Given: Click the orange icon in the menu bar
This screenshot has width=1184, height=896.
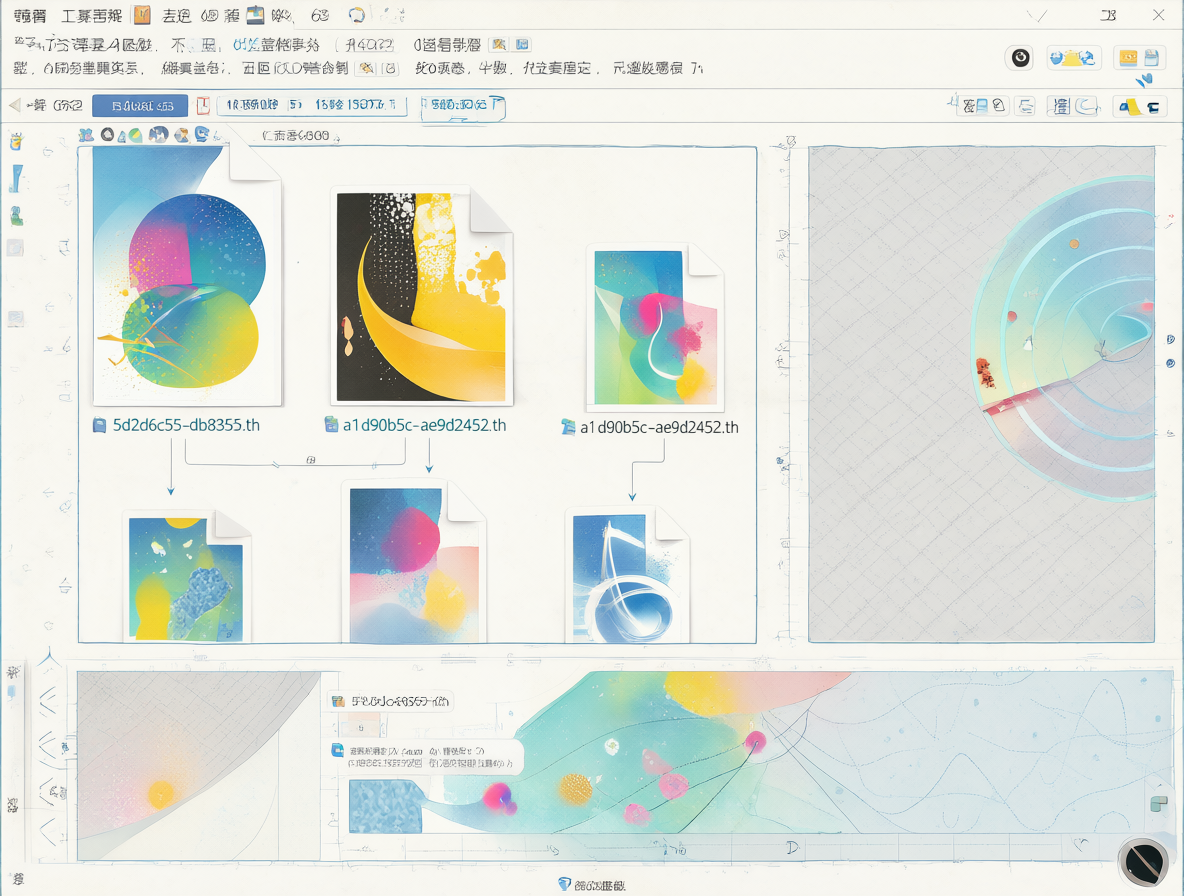Looking at the screenshot, I should click(x=142, y=15).
